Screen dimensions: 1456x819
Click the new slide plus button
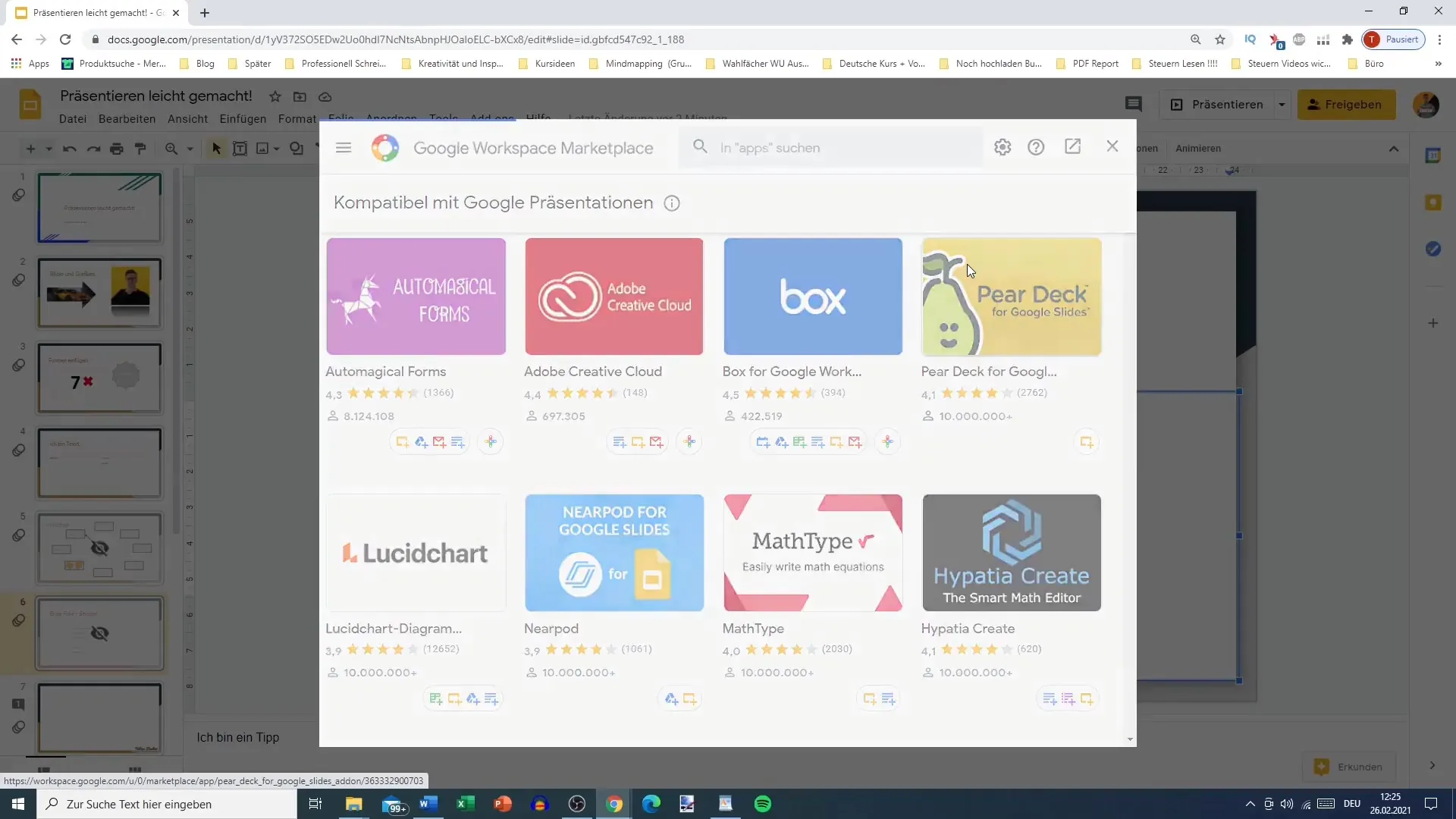coord(30,149)
